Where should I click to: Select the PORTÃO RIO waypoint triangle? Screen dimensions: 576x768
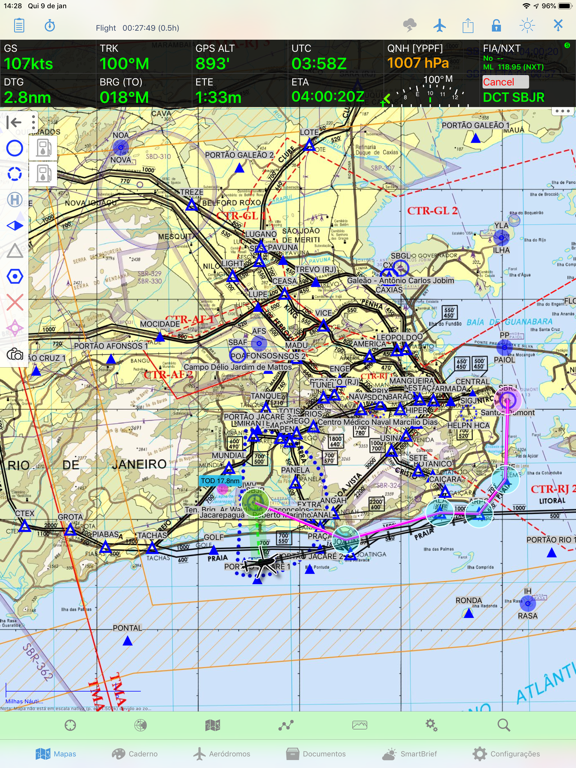552,552
